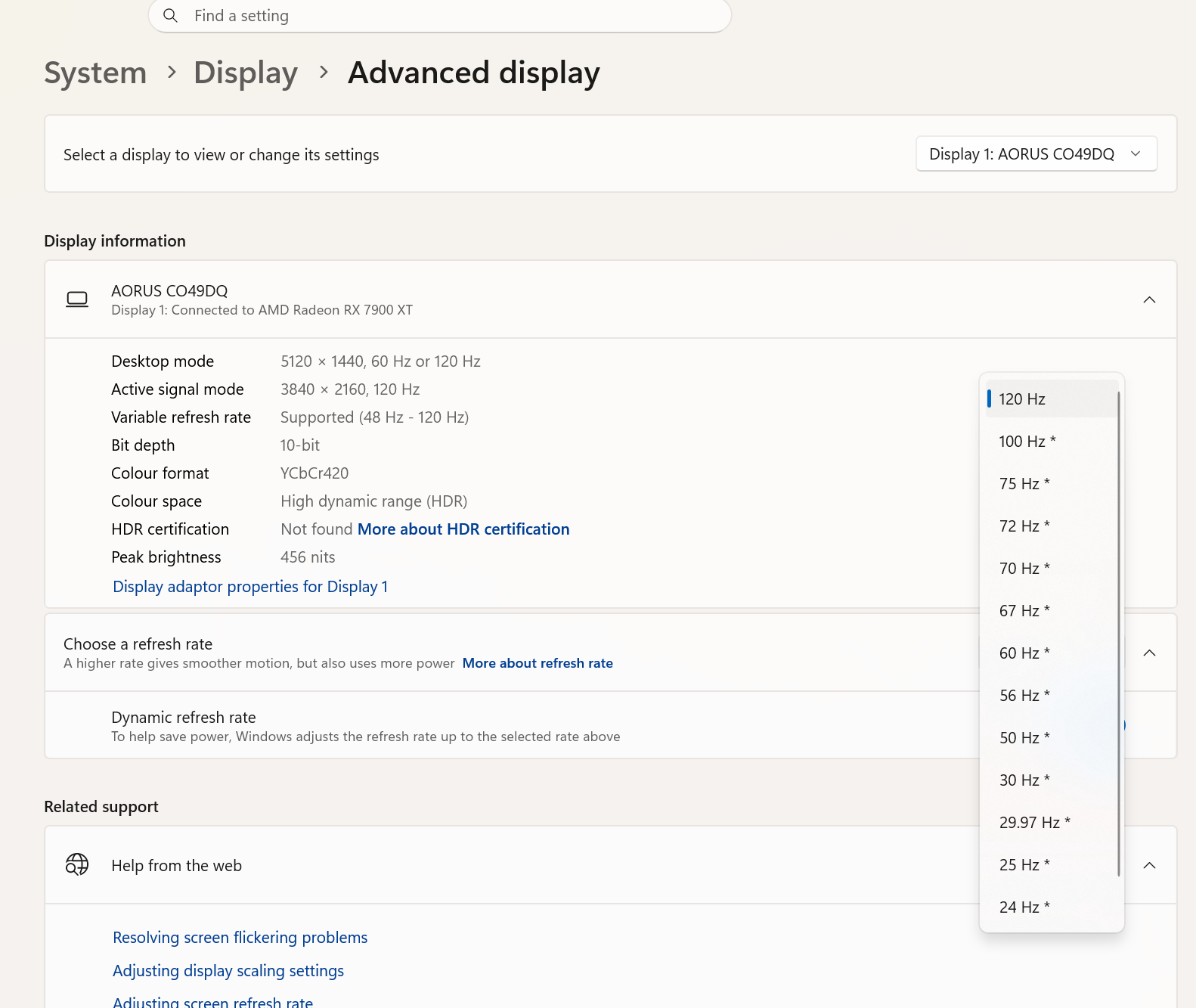Choose 50 Hz refresh rate
The width and height of the screenshot is (1196, 1008).
click(x=1052, y=737)
